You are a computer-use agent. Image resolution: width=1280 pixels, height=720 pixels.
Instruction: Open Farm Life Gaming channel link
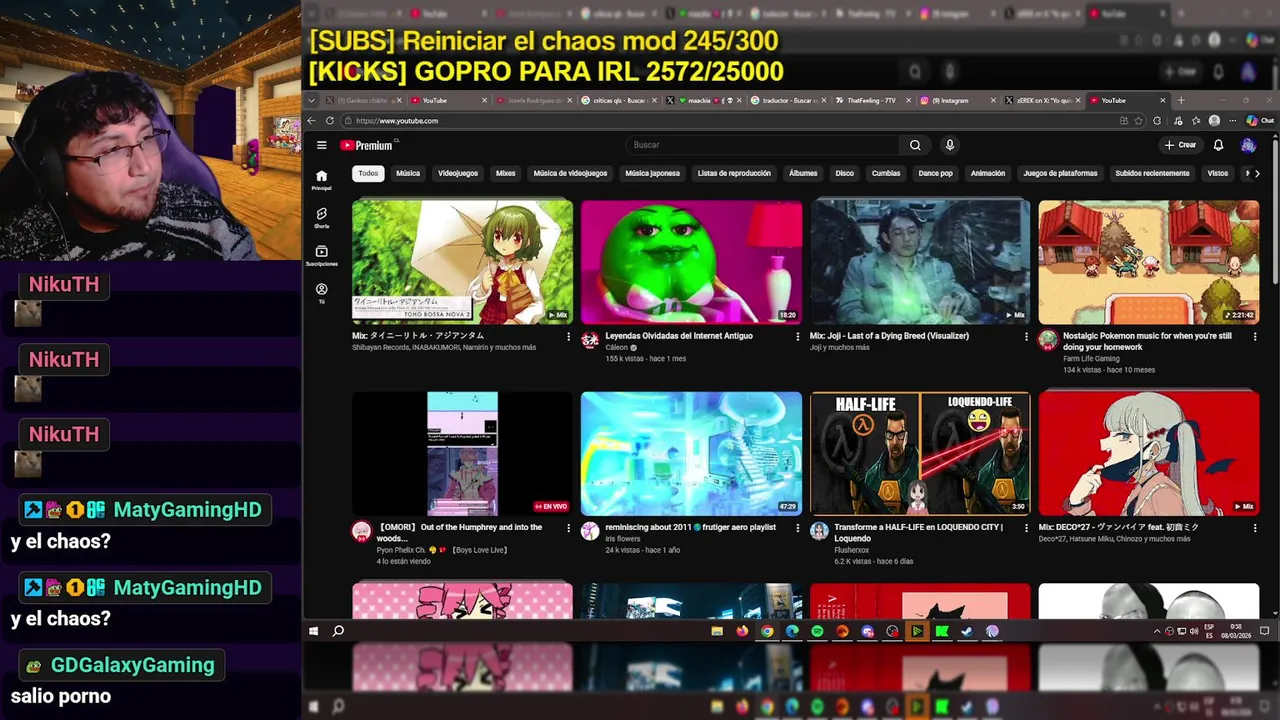coord(1091,358)
